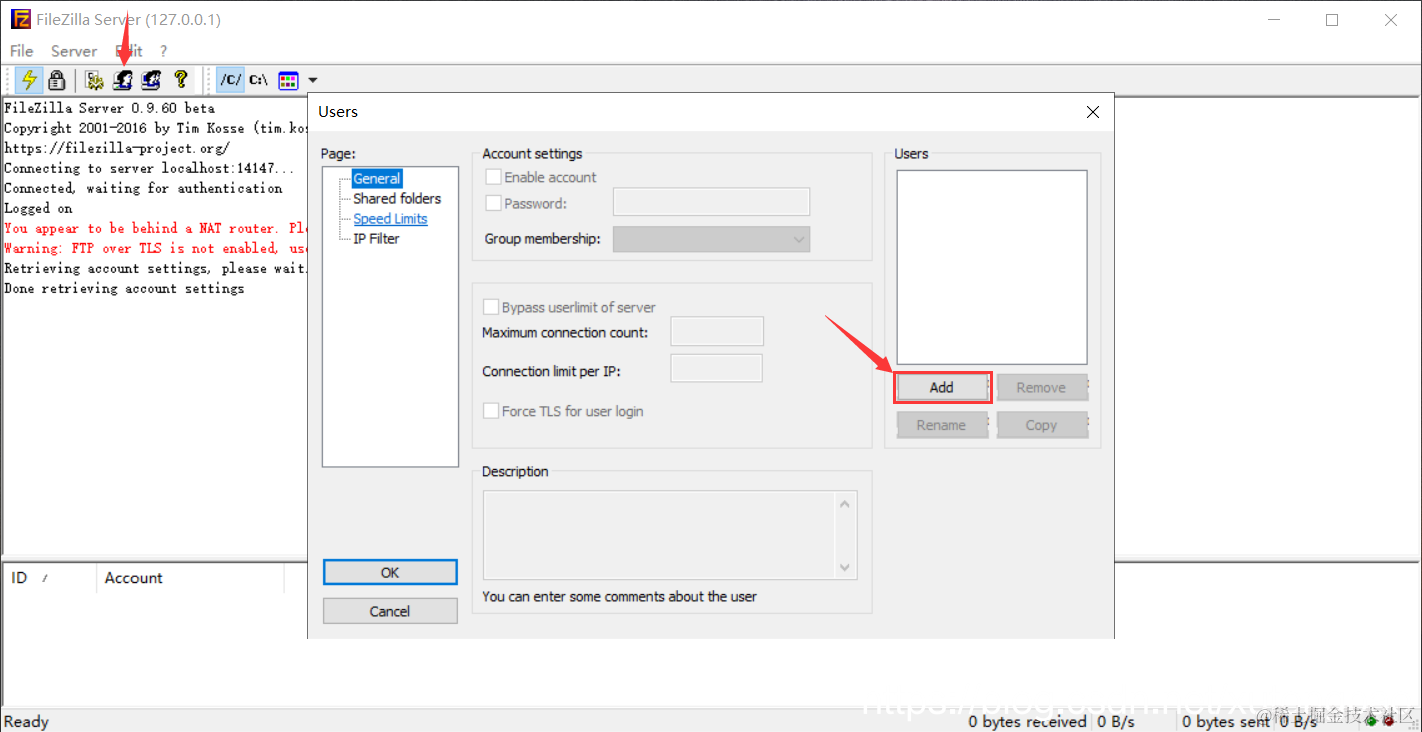Click the https://filezilla-project.org/ log line
Screen dimensions: 1422x732
[117, 148]
